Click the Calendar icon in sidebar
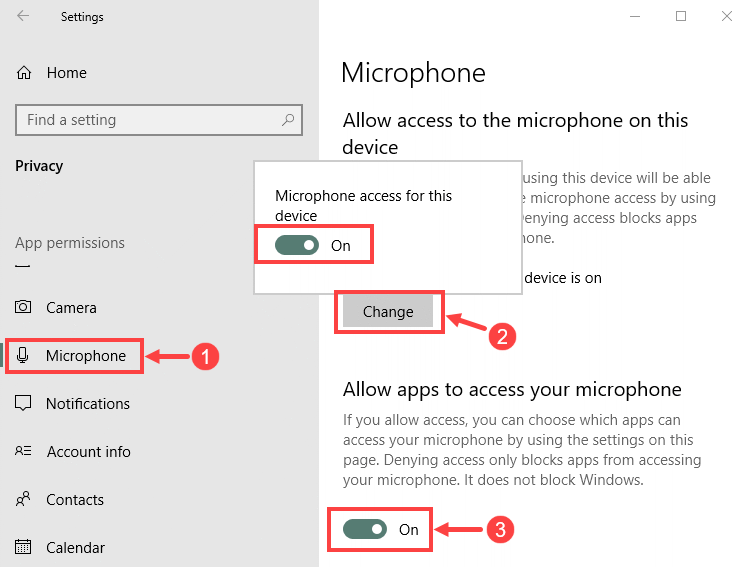The width and height of the screenshot is (744, 567). click(23, 547)
